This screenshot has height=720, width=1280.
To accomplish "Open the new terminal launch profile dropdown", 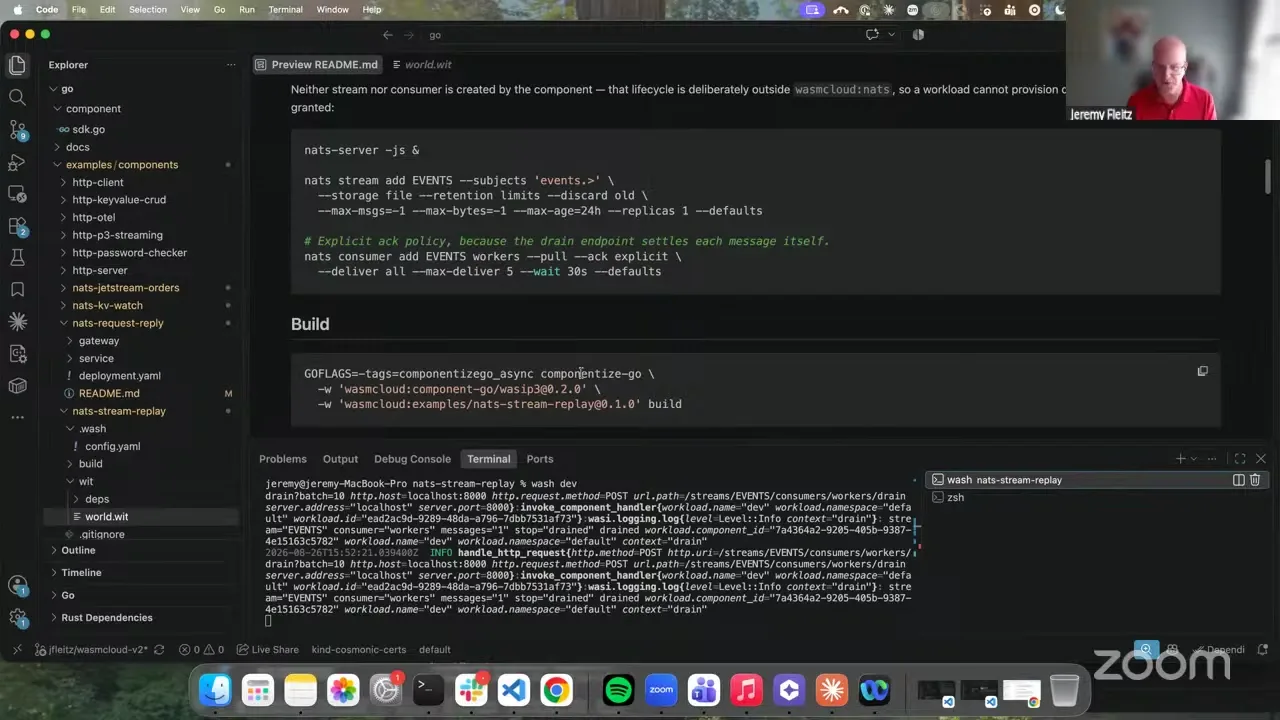I will tap(1193, 459).
